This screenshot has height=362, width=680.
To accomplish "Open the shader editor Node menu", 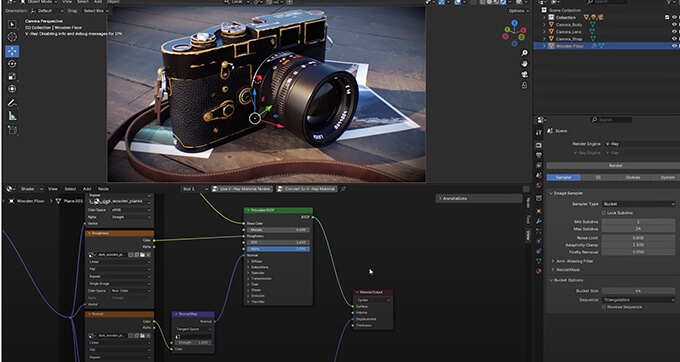I will click(103, 189).
